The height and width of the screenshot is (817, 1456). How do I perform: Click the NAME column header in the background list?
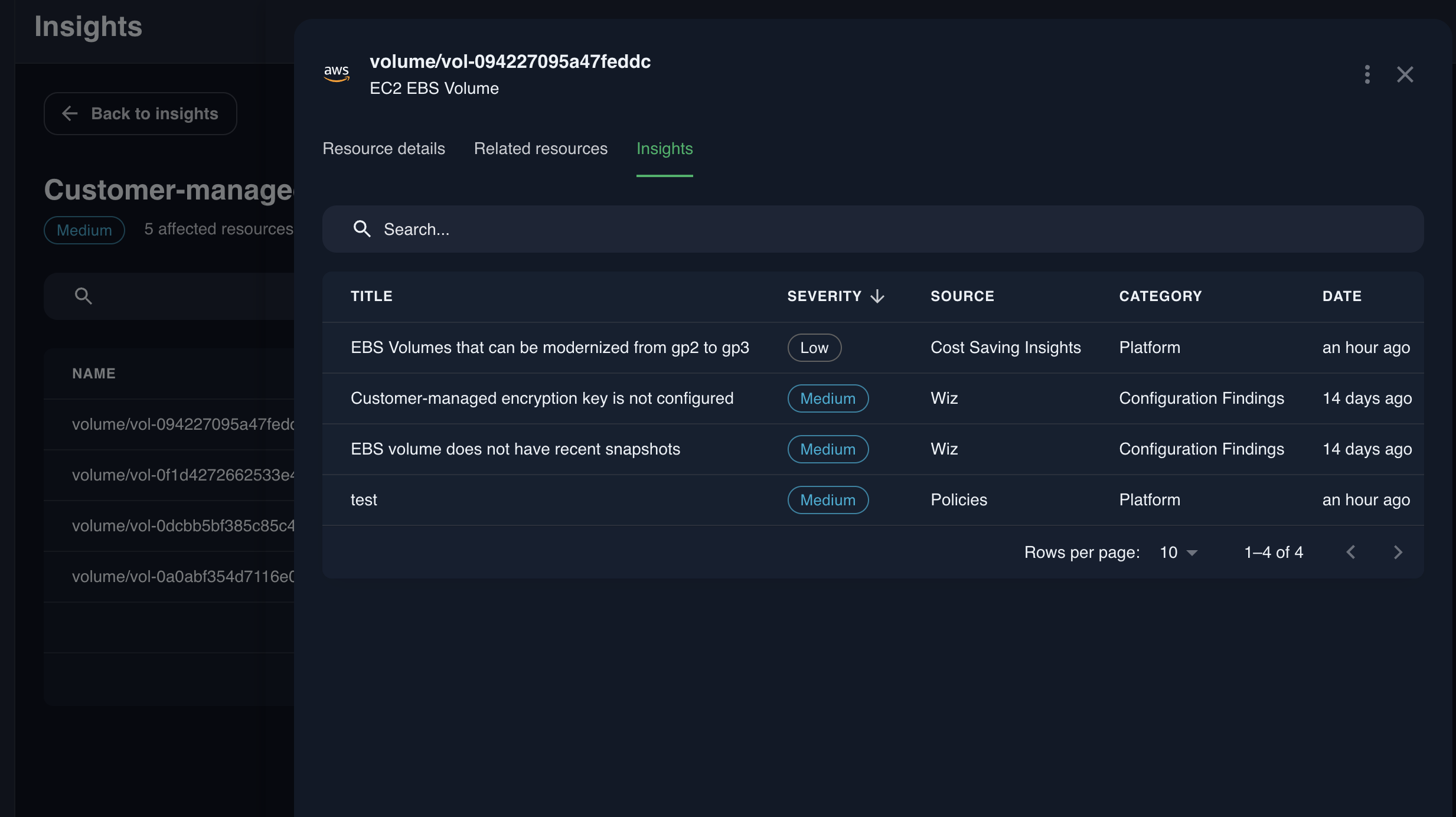pyautogui.click(x=94, y=374)
